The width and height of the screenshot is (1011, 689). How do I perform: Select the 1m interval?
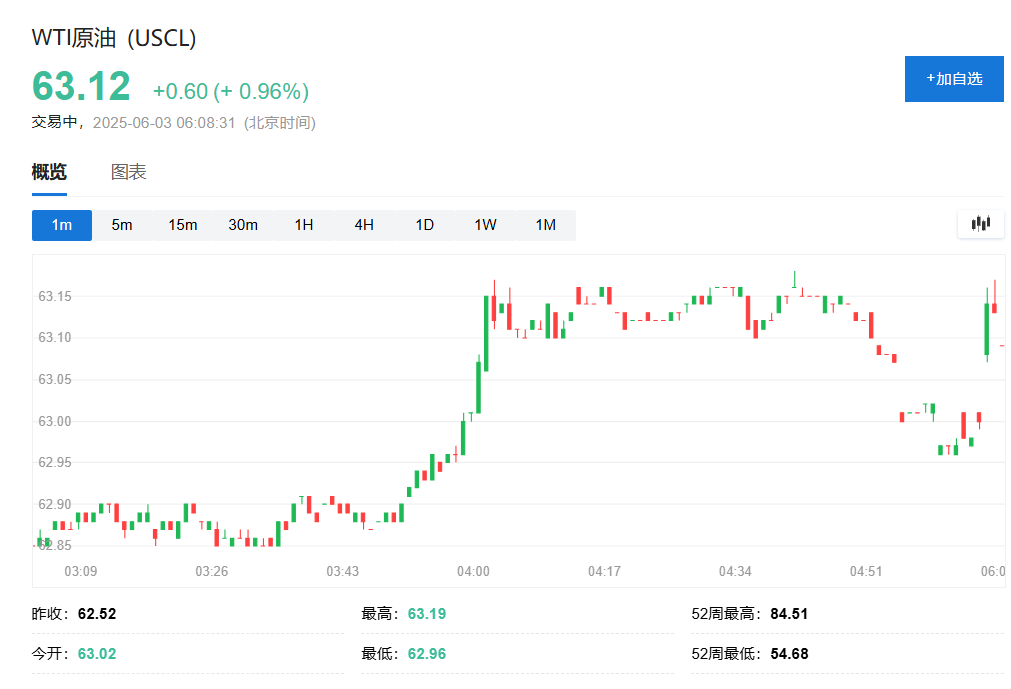62,225
